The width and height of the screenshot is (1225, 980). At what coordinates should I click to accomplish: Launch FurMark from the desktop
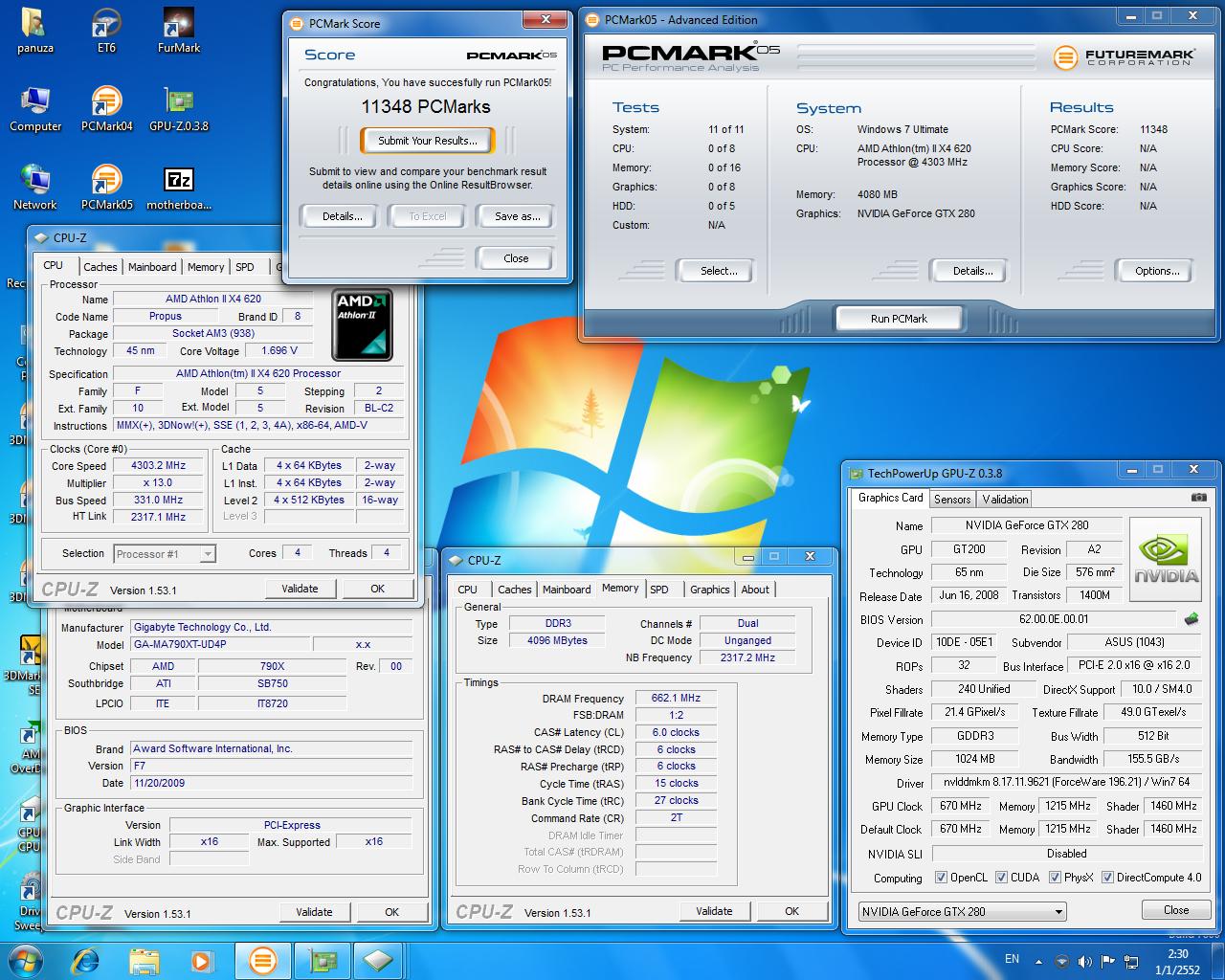179,31
